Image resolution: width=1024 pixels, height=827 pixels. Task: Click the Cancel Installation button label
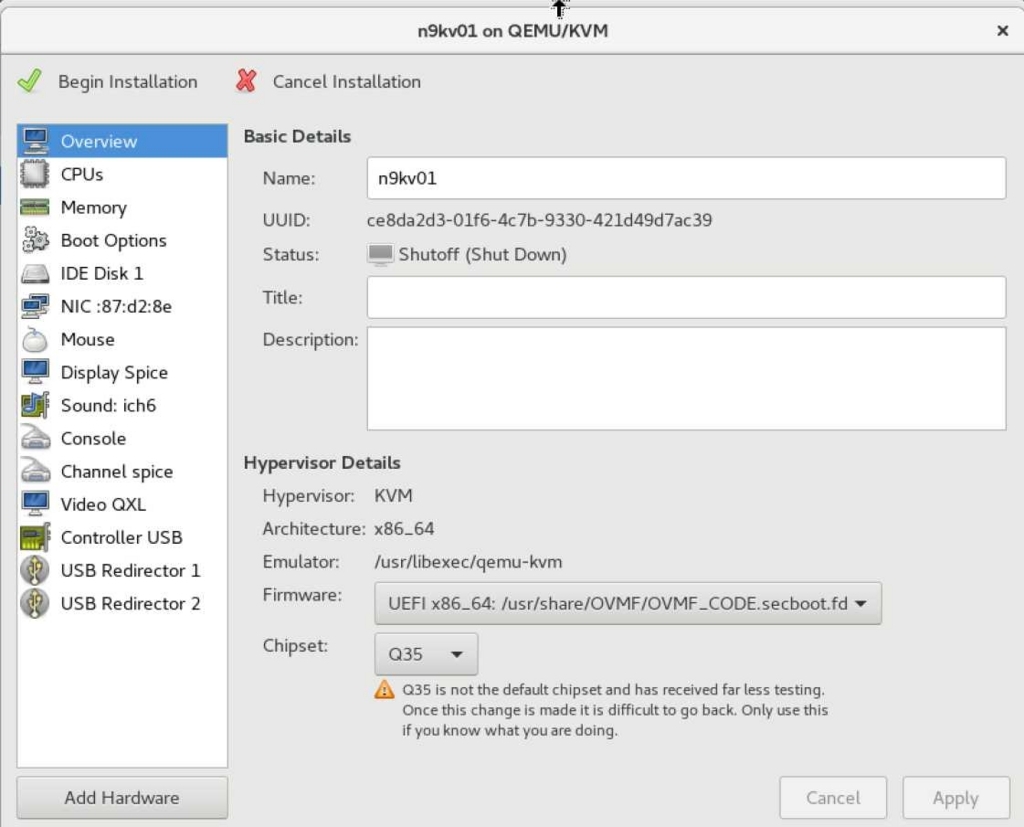click(x=347, y=82)
